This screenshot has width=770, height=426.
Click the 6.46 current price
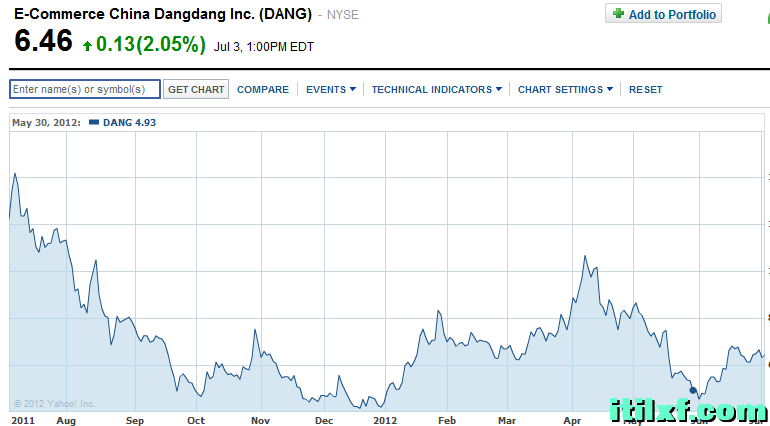tap(43, 40)
